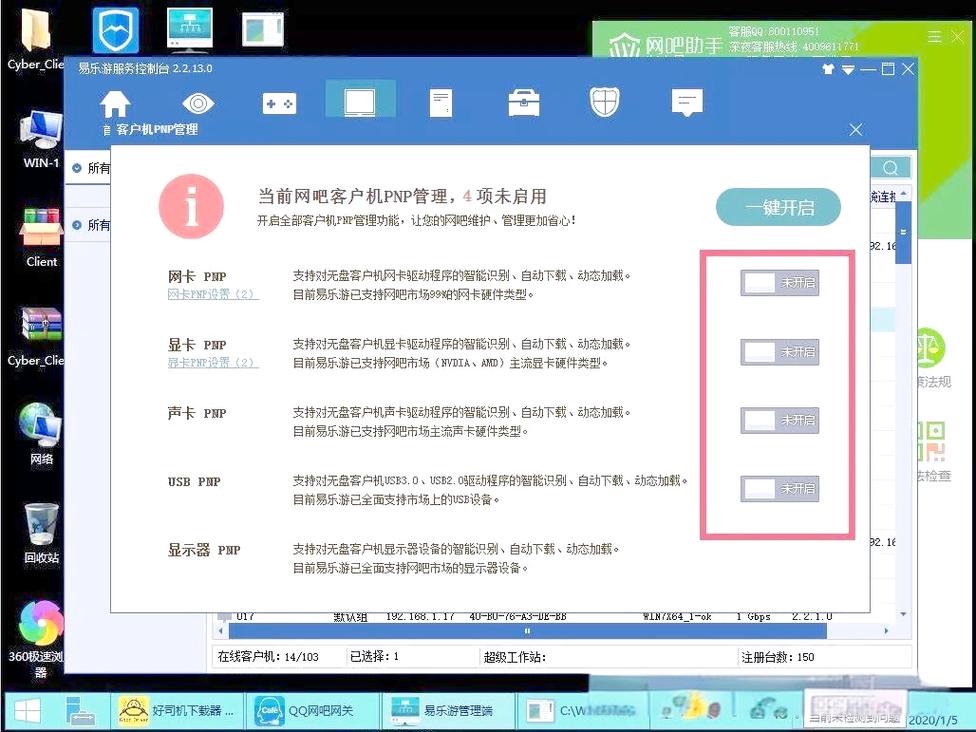Screen dimensions: 976x732
Task: Select the toolbox icon in the toolbar
Action: (523, 103)
